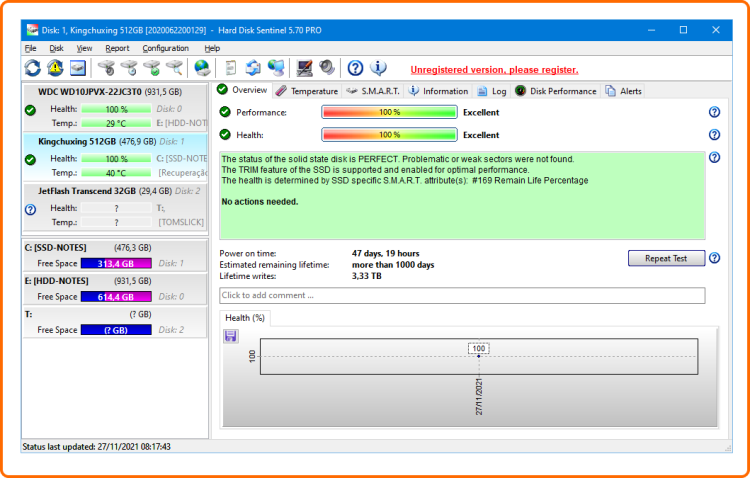Select the Kingchuxing 512GB disk entry
This screenshot has width=750, height=478.
coord(115,157)
